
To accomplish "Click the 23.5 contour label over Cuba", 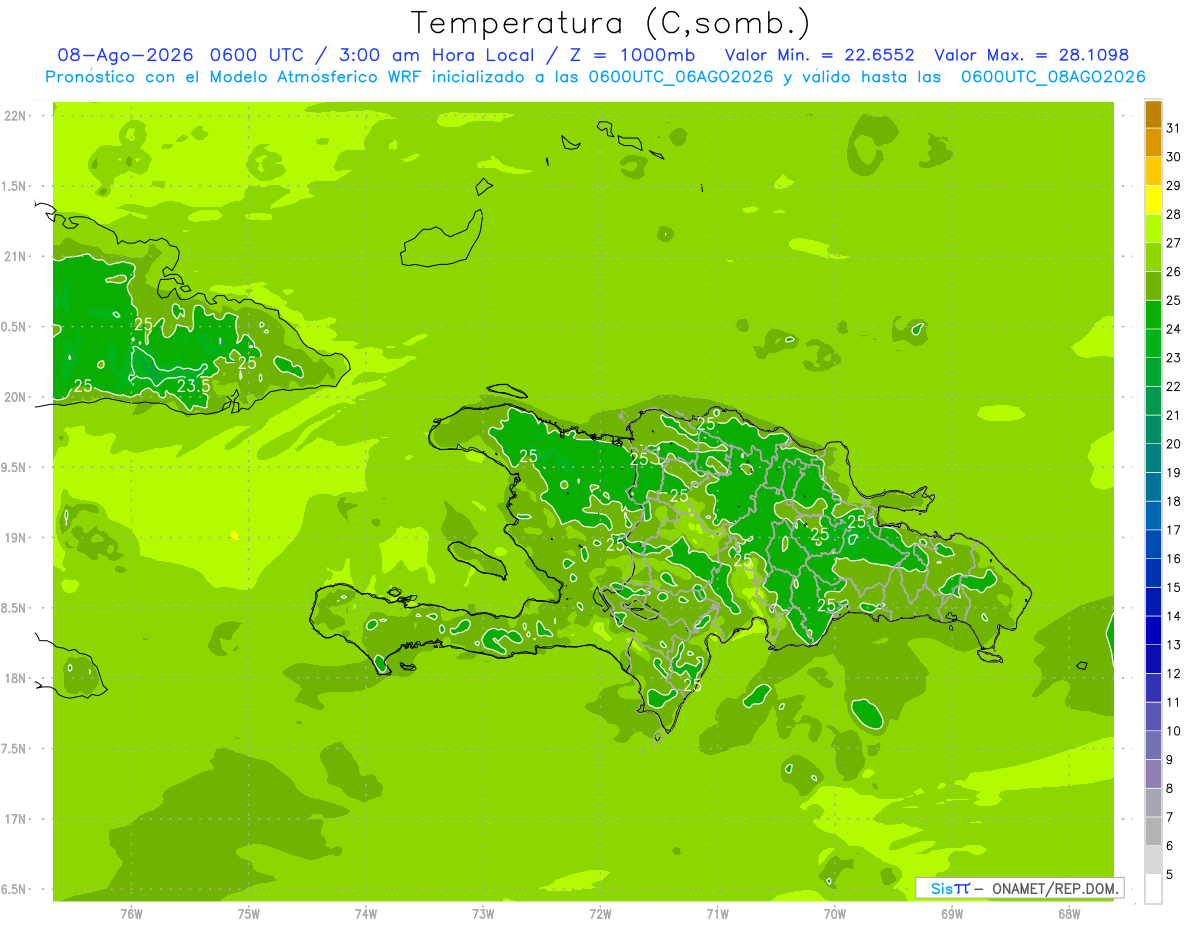I will click(193, 385).
